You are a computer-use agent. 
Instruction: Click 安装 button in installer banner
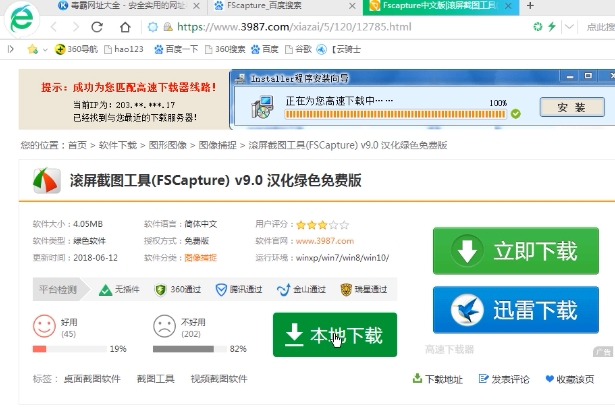tap(572, 107)
